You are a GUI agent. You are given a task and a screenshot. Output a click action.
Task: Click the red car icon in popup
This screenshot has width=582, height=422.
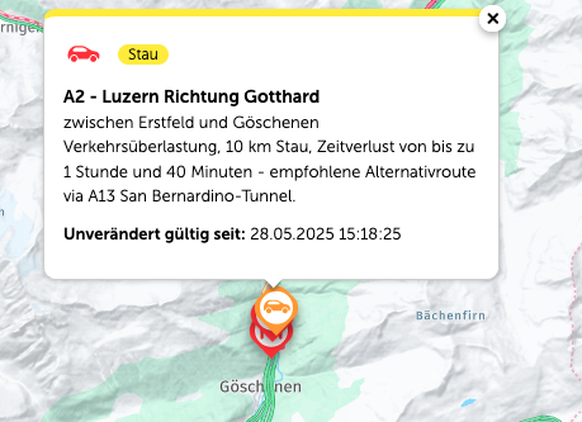(84, 54)
